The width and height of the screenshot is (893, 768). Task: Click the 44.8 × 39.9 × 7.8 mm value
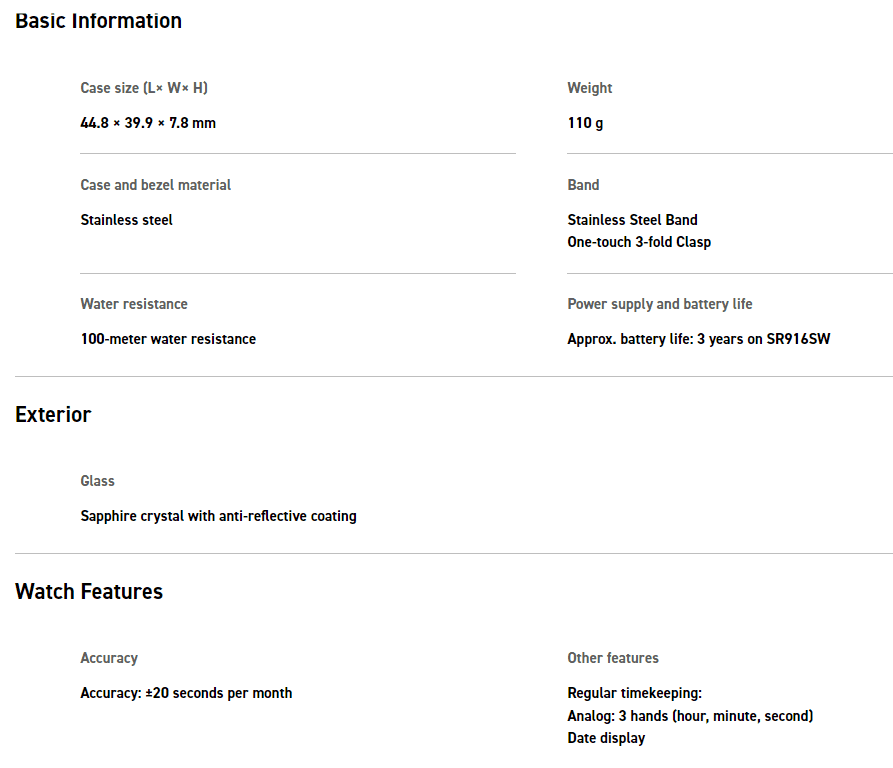point(148,123)
